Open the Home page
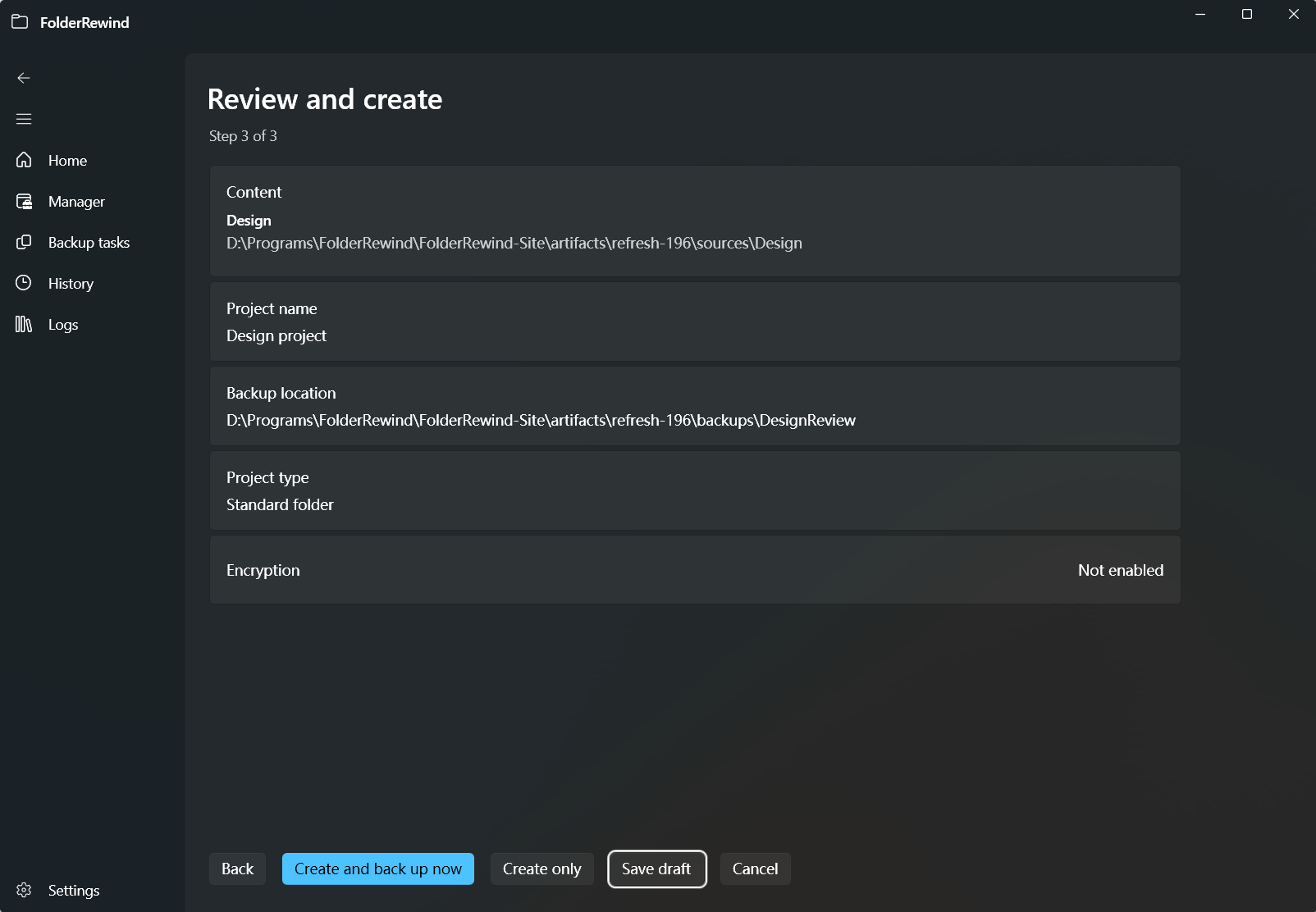This screenshot has height=912, width=1316. [x=92, y=161]
